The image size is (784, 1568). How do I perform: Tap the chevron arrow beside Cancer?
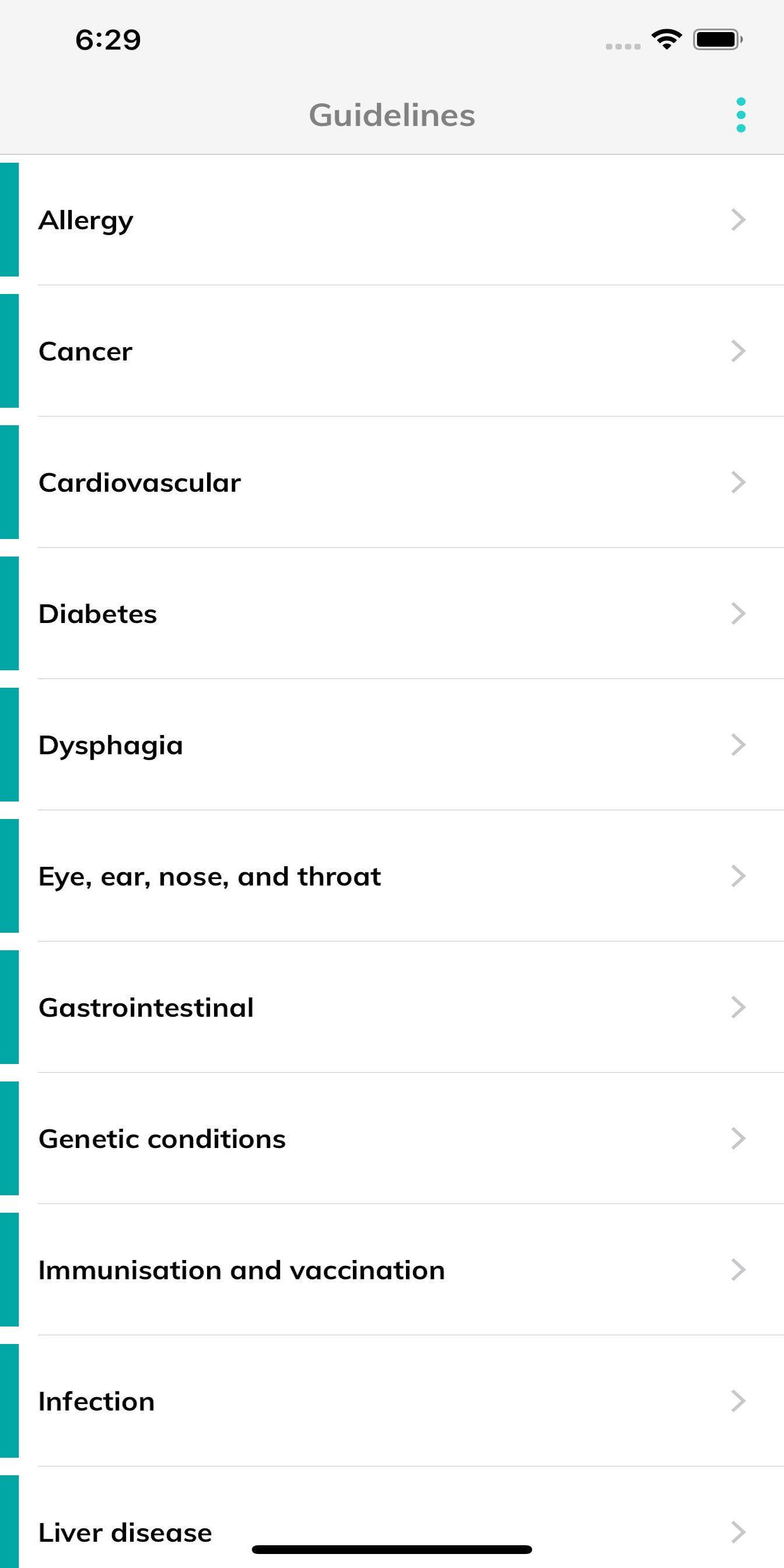[x=738, y=351]
